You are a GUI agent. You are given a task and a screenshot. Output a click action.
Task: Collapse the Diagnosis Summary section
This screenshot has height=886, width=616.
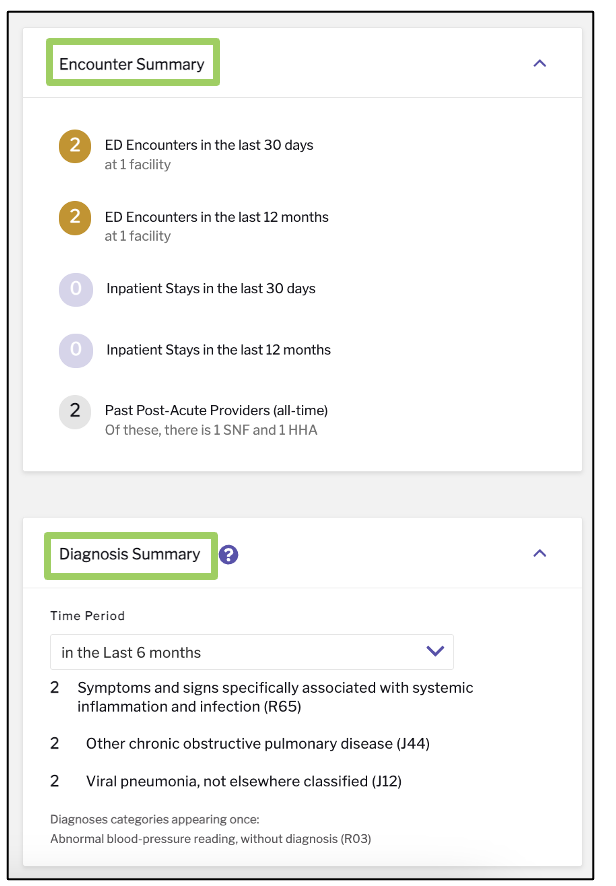point(540,553)
